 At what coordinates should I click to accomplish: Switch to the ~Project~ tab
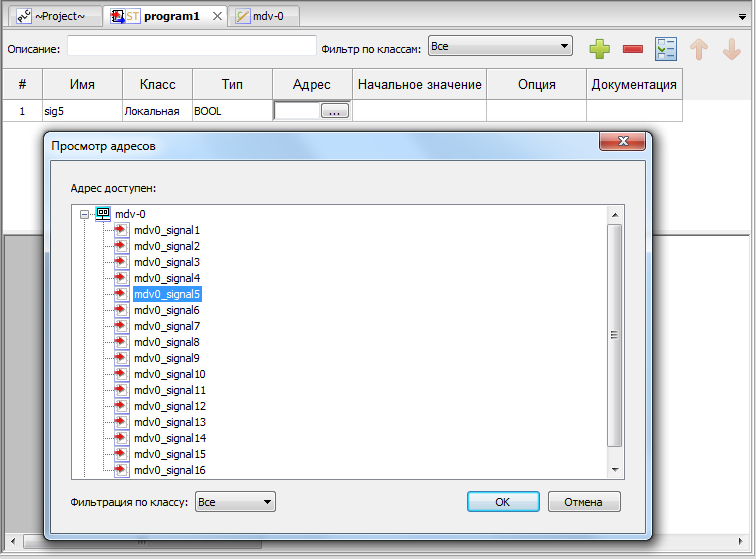point(56,16)
